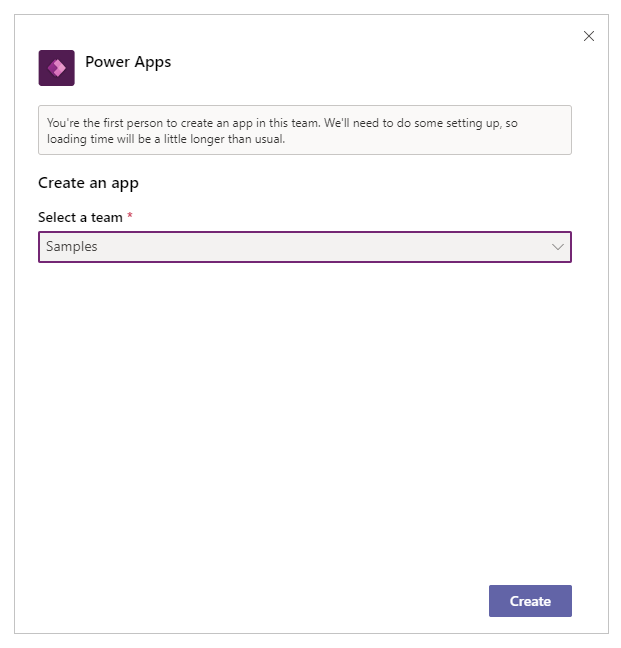Open the Select a team dropdown
This screenshot has height=648, width=621.
click(x=305, y=247)
